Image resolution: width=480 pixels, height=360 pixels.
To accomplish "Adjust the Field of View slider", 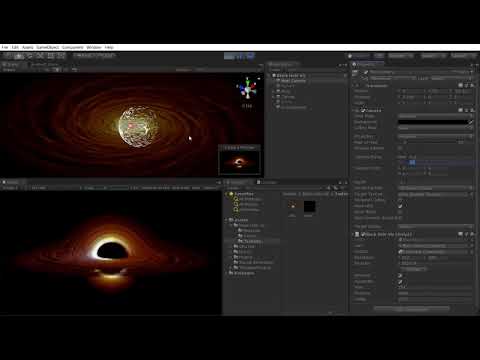I will [428, 142].
